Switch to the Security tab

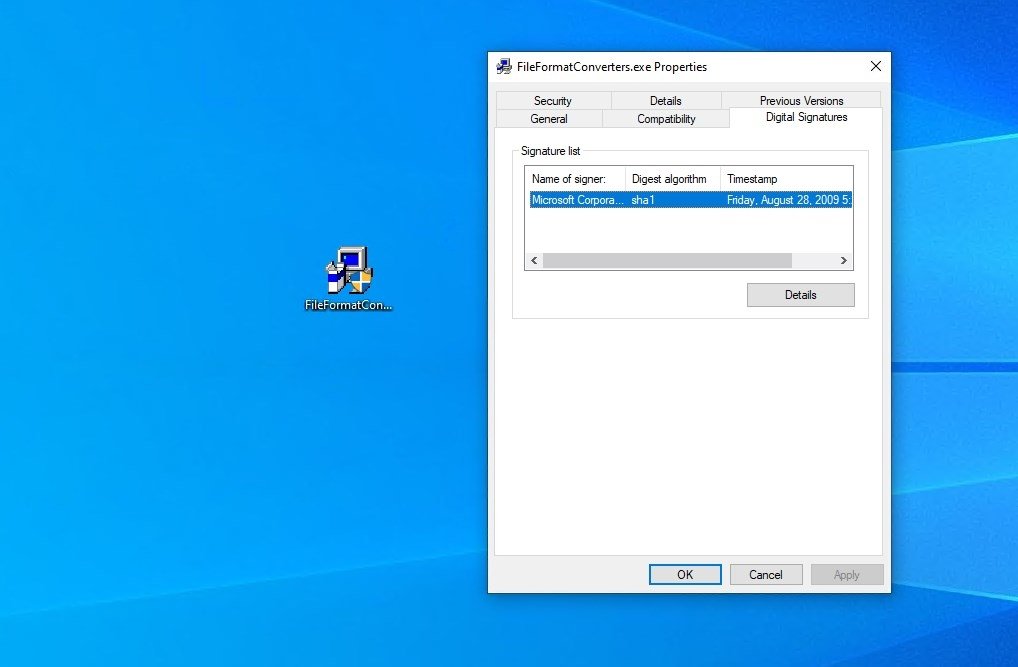pos(553,101)
